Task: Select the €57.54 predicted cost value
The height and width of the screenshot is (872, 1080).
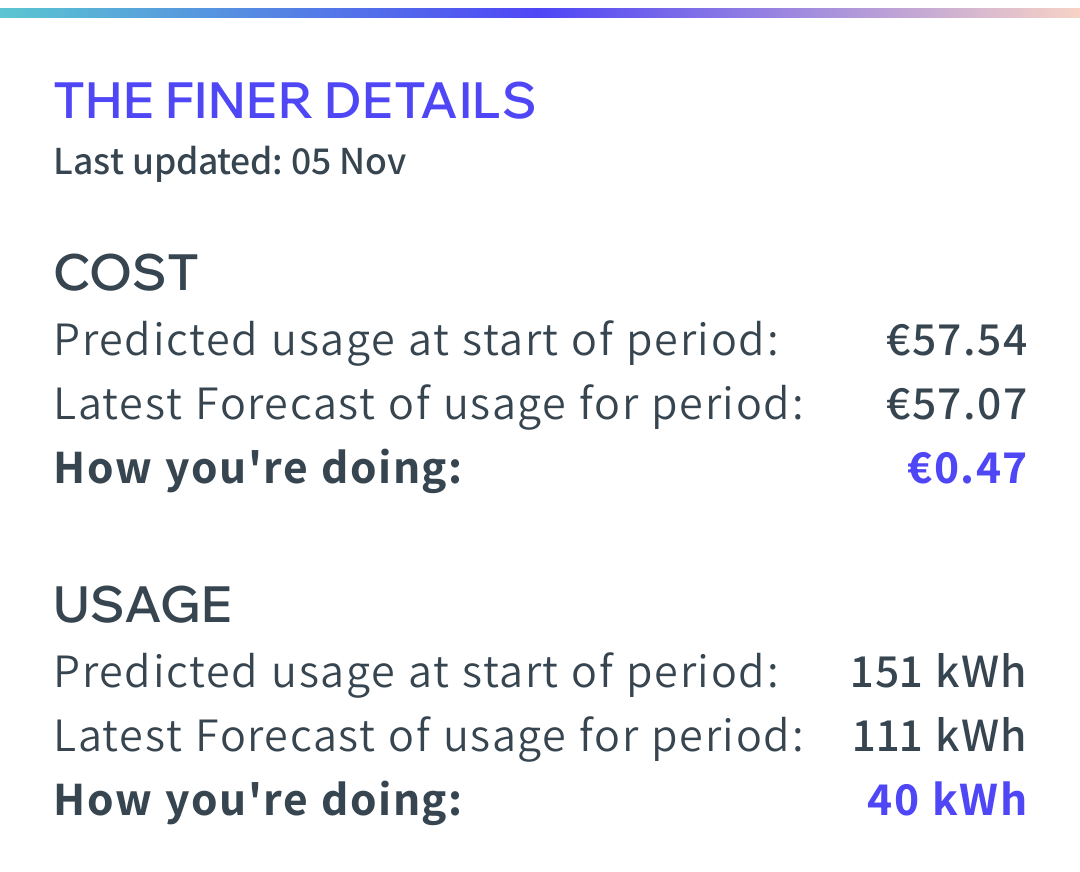Action: pos(956,340)
